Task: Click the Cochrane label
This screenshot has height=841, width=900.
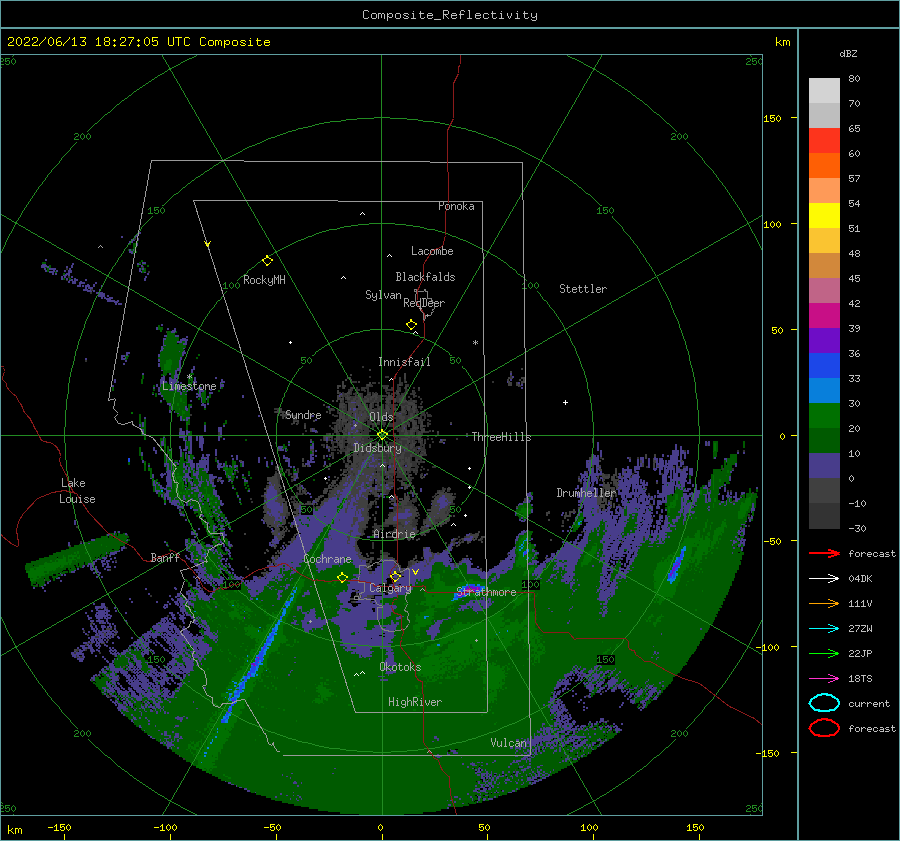Action: (327, 559)
